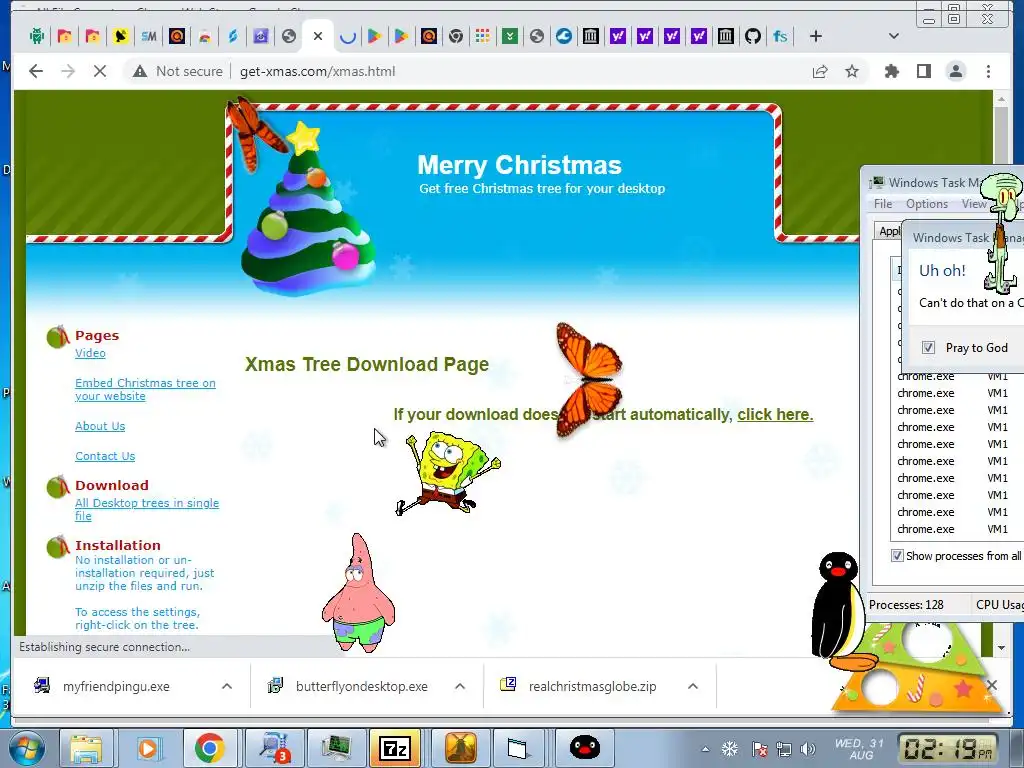This screenshot has width=1024, height=768.
Task: Close the current active tab
Action: (x=318, y=37)
